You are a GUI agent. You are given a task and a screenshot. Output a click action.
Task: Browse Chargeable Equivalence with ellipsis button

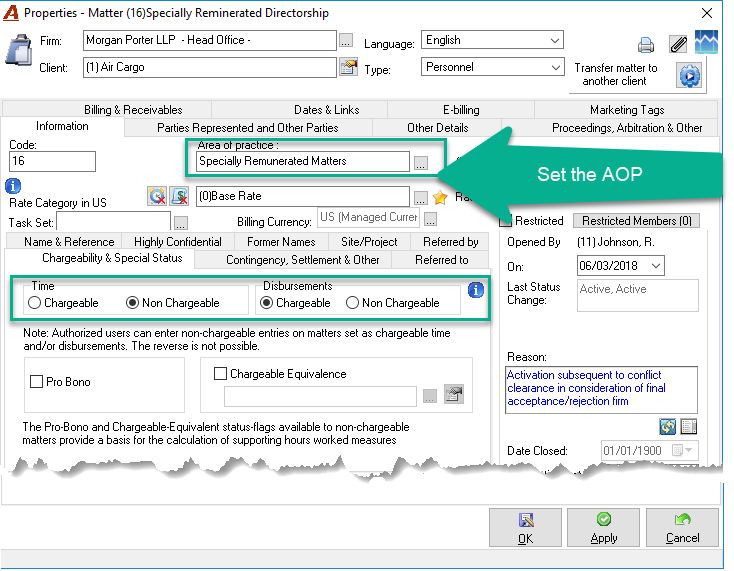tap(430, 396)
